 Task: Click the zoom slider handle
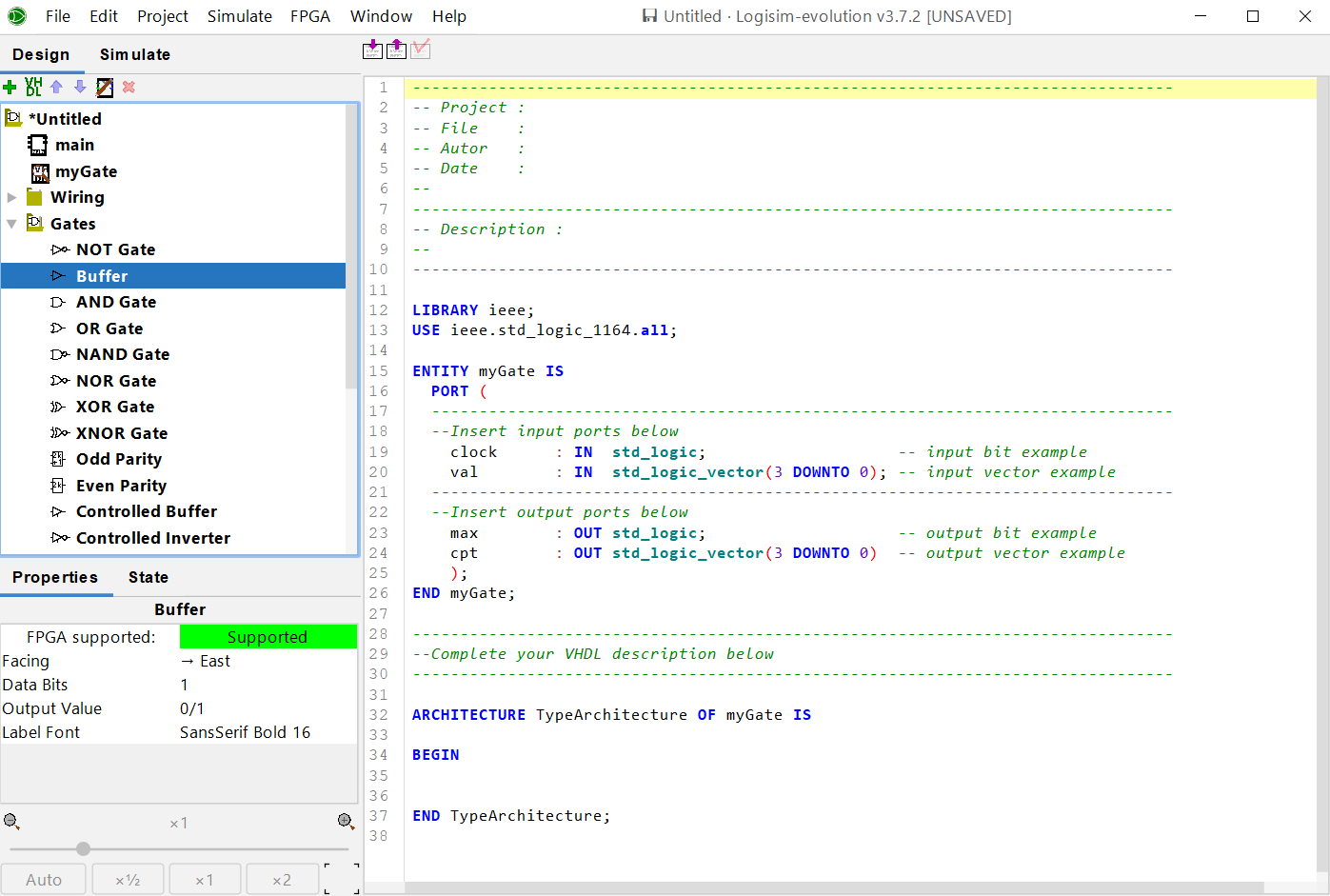(84, 848)
